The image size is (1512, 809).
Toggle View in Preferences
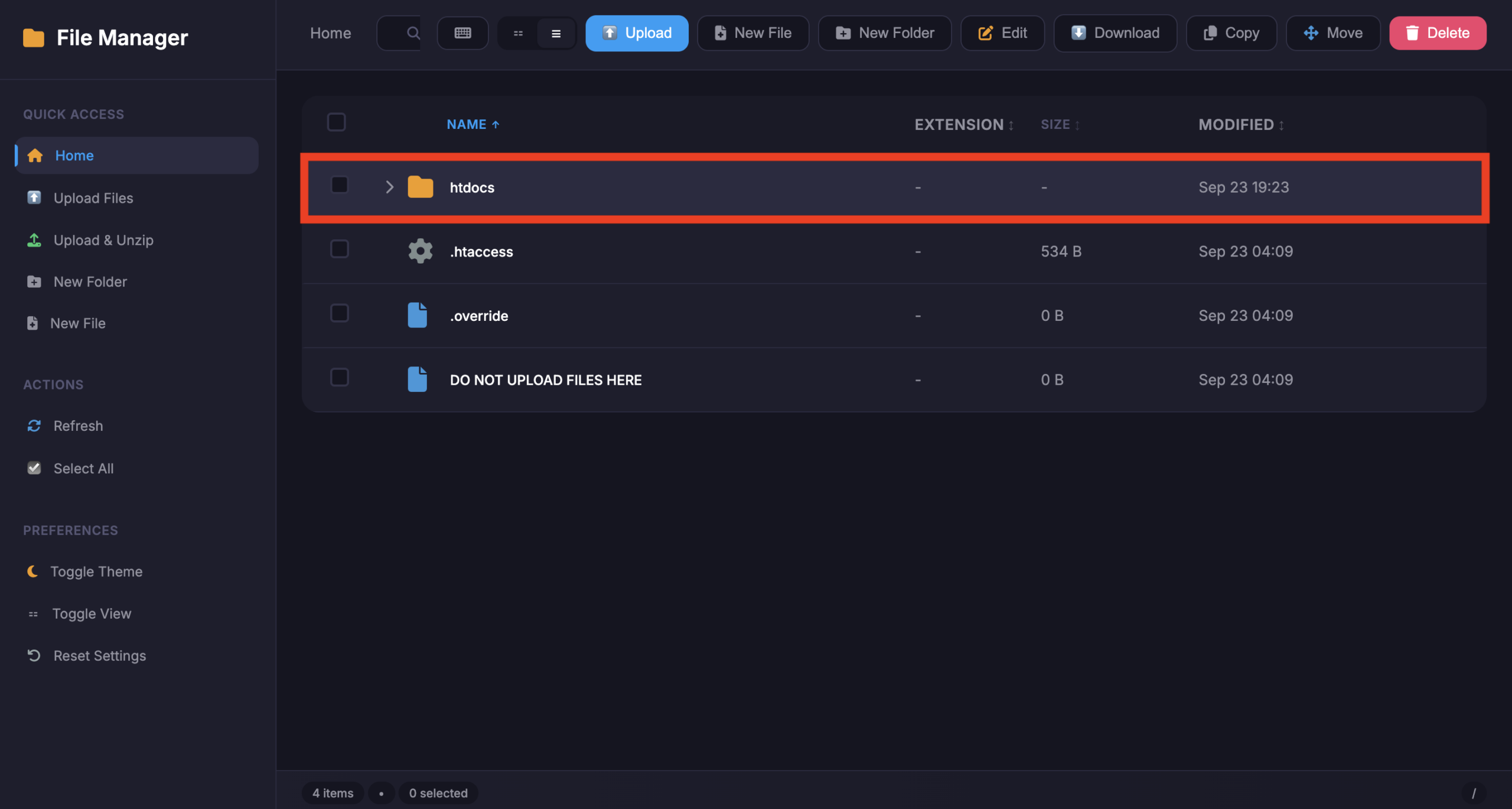[x=137, y=614]
